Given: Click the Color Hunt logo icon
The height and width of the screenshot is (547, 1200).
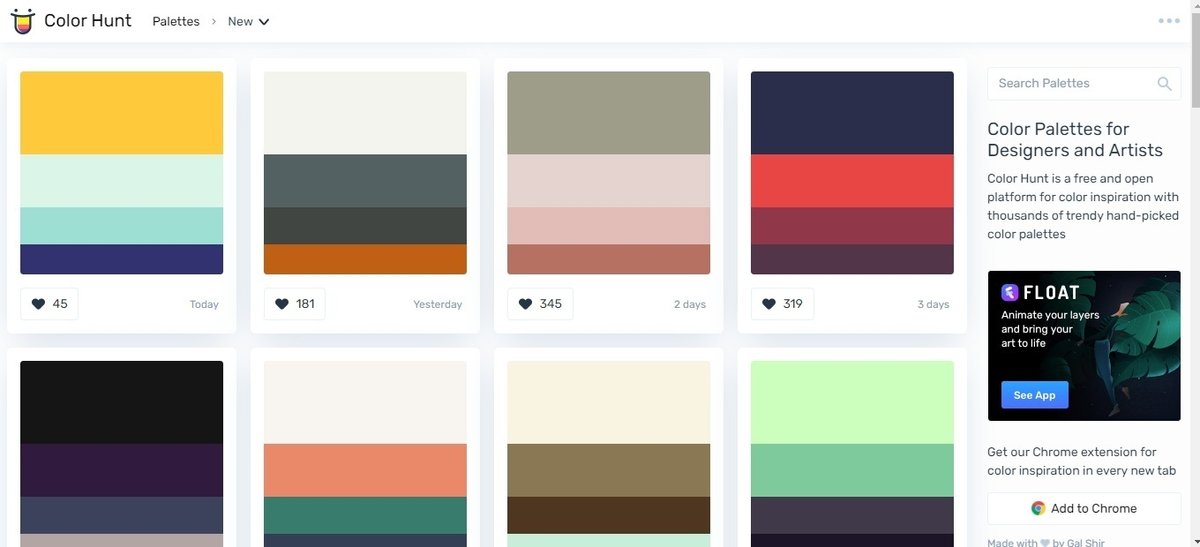Looking at the screenshot, I should 22,20.
